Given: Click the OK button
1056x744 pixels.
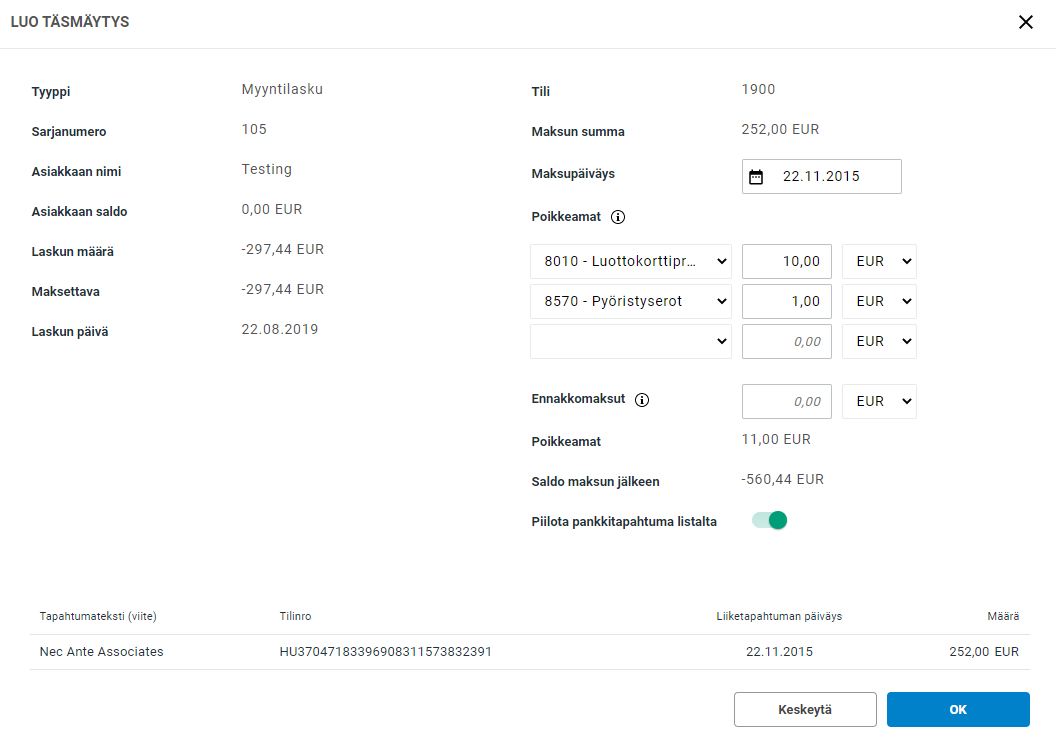Looking at the screenshot, I should click(957, 709).
